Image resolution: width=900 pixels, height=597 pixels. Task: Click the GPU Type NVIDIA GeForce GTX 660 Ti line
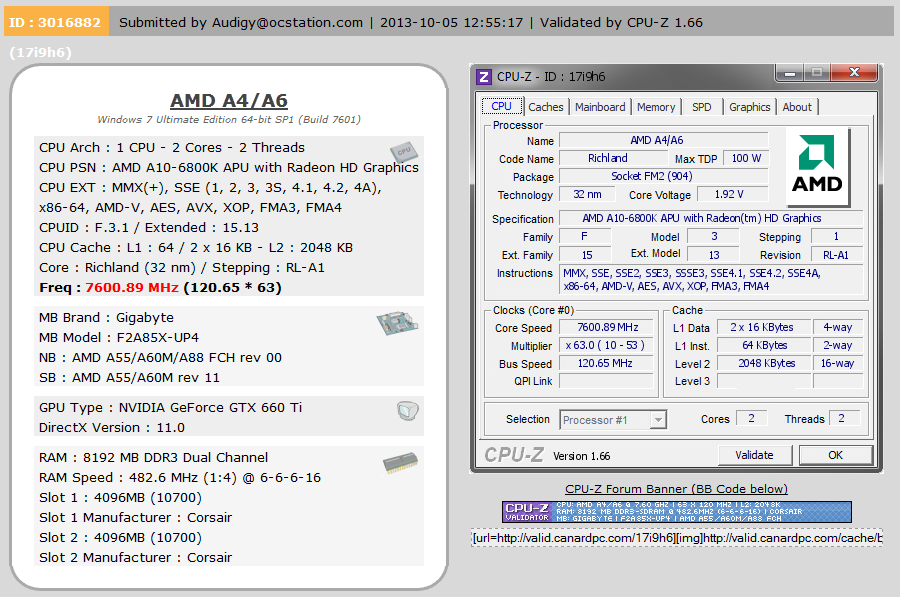click(x=170, y=408)
